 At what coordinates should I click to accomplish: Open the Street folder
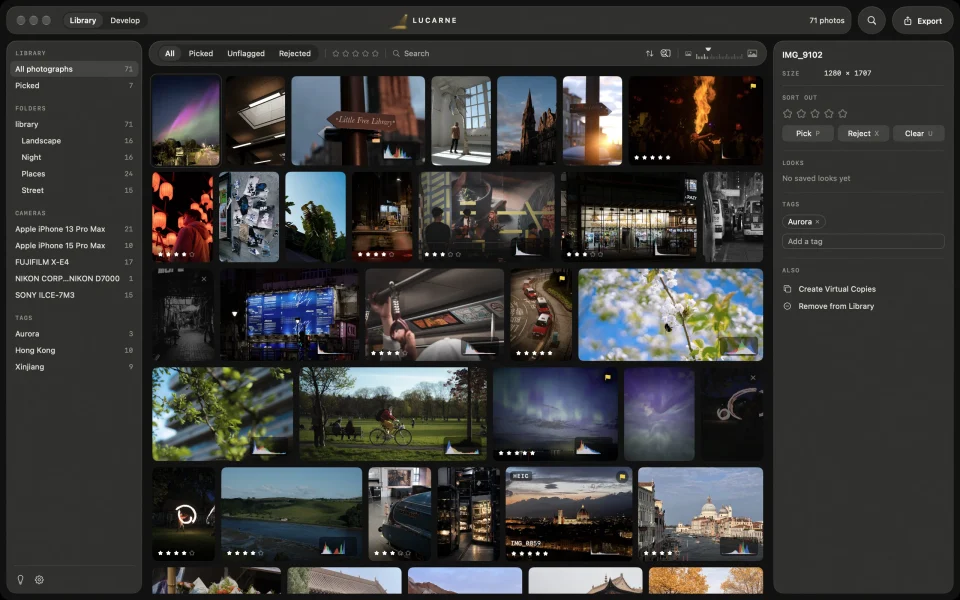74,190
